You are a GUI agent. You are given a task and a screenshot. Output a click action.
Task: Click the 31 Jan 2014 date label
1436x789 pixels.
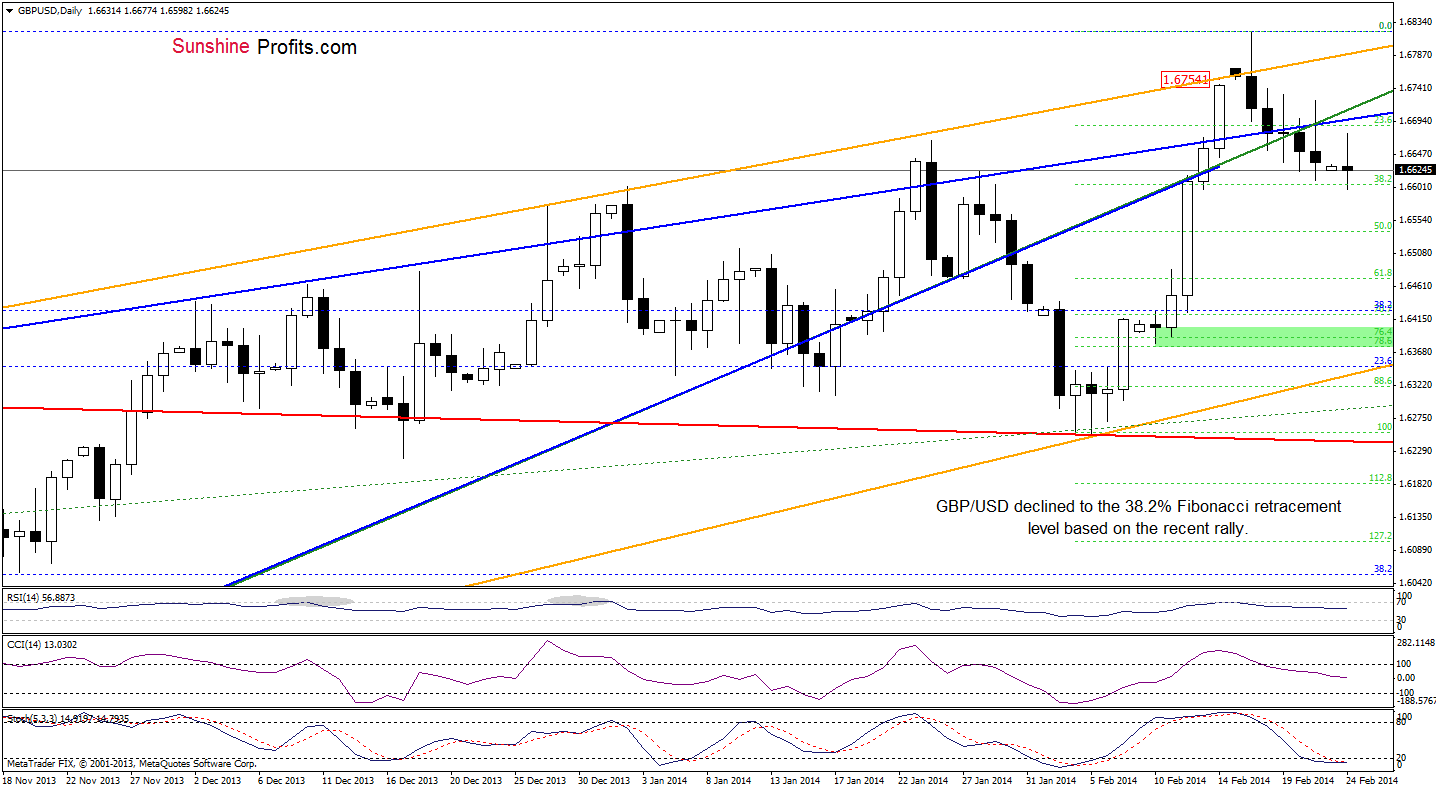click(x=1052, y=780)
